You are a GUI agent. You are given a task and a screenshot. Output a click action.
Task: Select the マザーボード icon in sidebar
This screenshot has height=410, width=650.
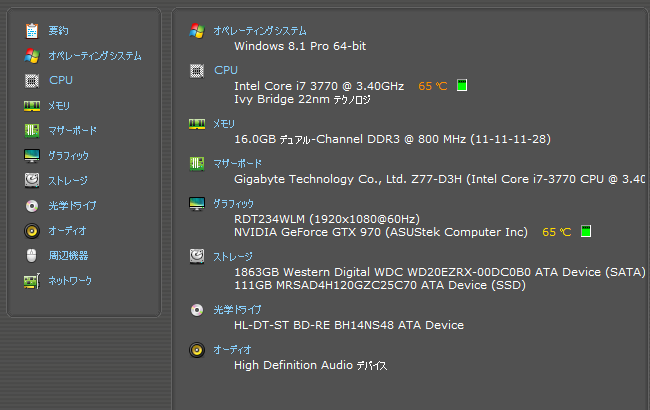32,131
